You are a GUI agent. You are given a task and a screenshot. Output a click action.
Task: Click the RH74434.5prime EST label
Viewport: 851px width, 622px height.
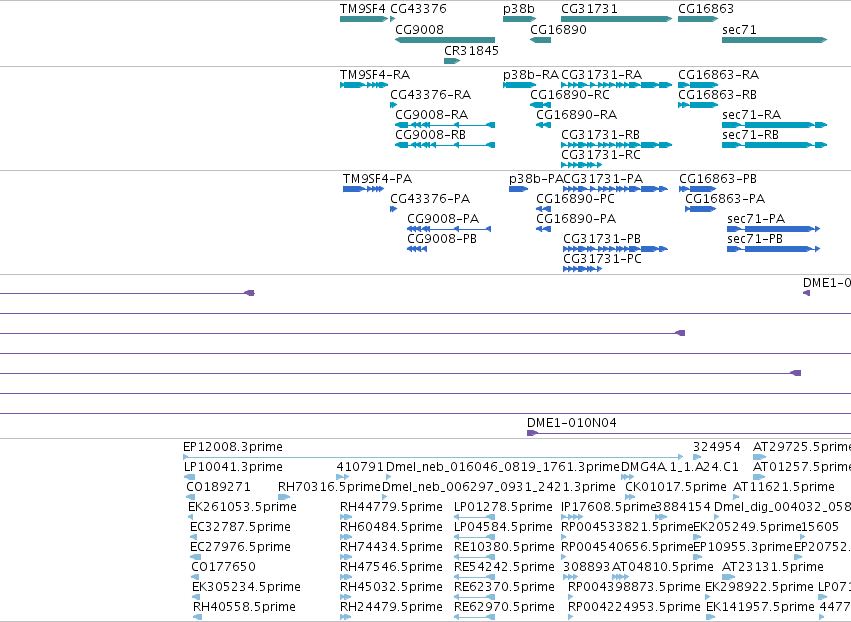coord(391,547)
